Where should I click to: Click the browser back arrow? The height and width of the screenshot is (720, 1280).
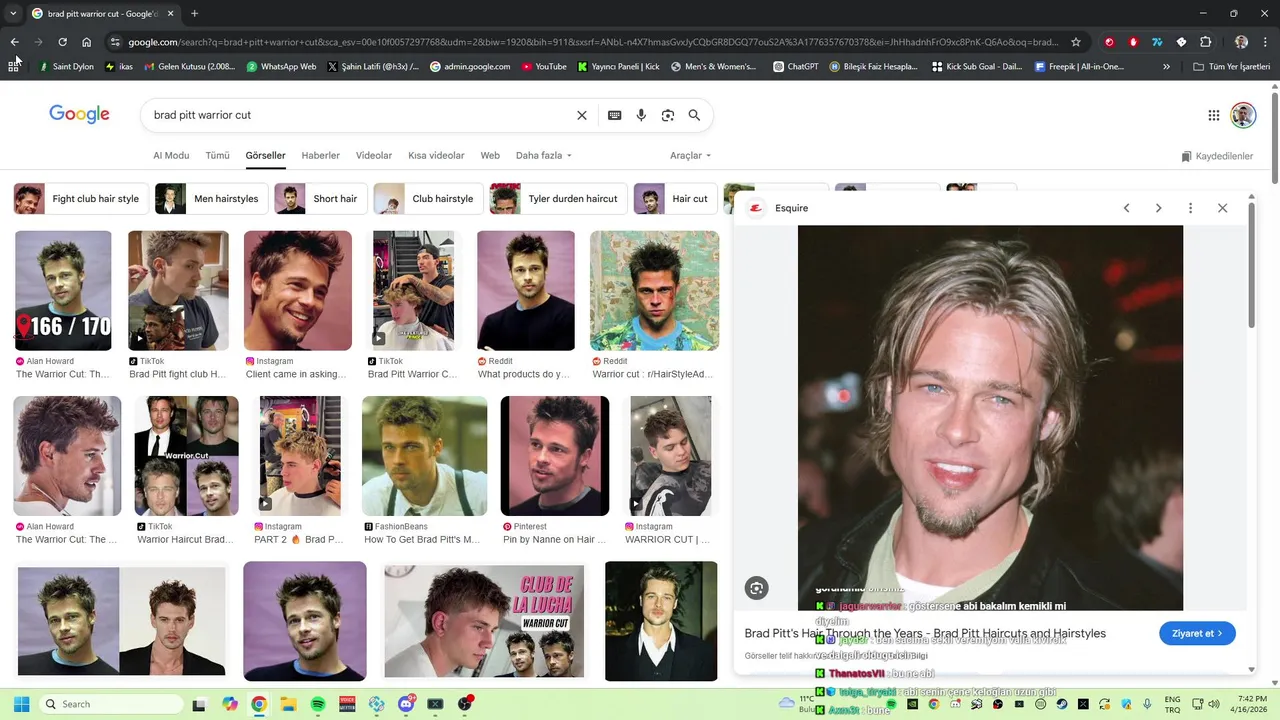click(14, 42)
